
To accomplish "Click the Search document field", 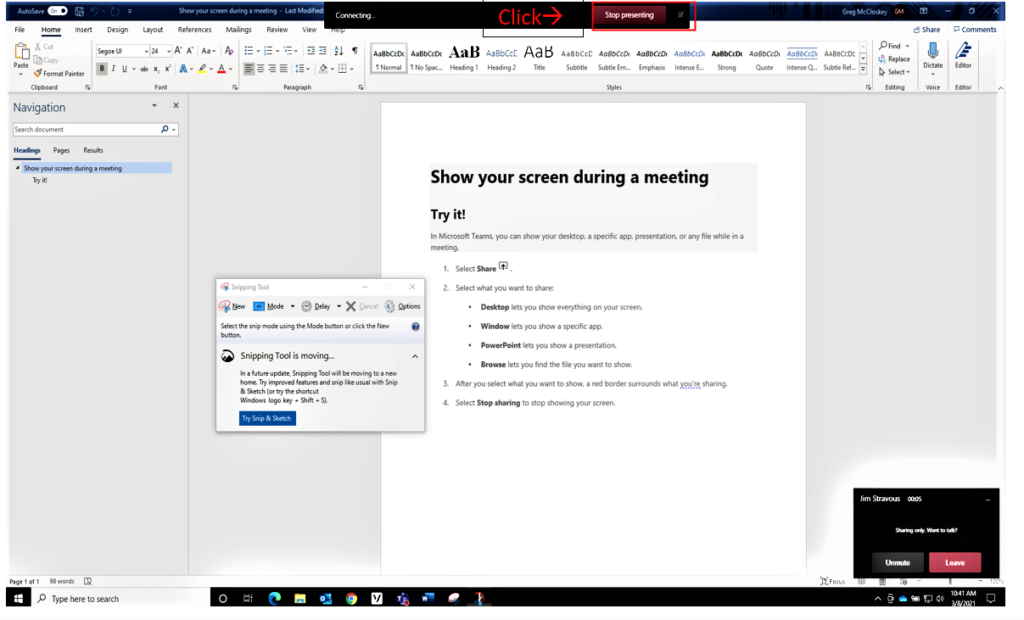I will 87,129.
